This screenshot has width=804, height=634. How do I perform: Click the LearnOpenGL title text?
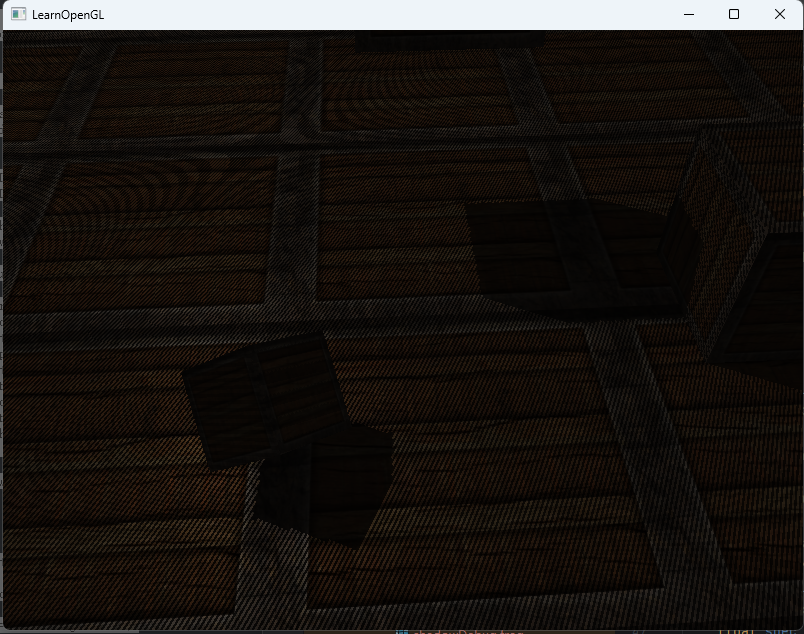[x=67, y=15]
